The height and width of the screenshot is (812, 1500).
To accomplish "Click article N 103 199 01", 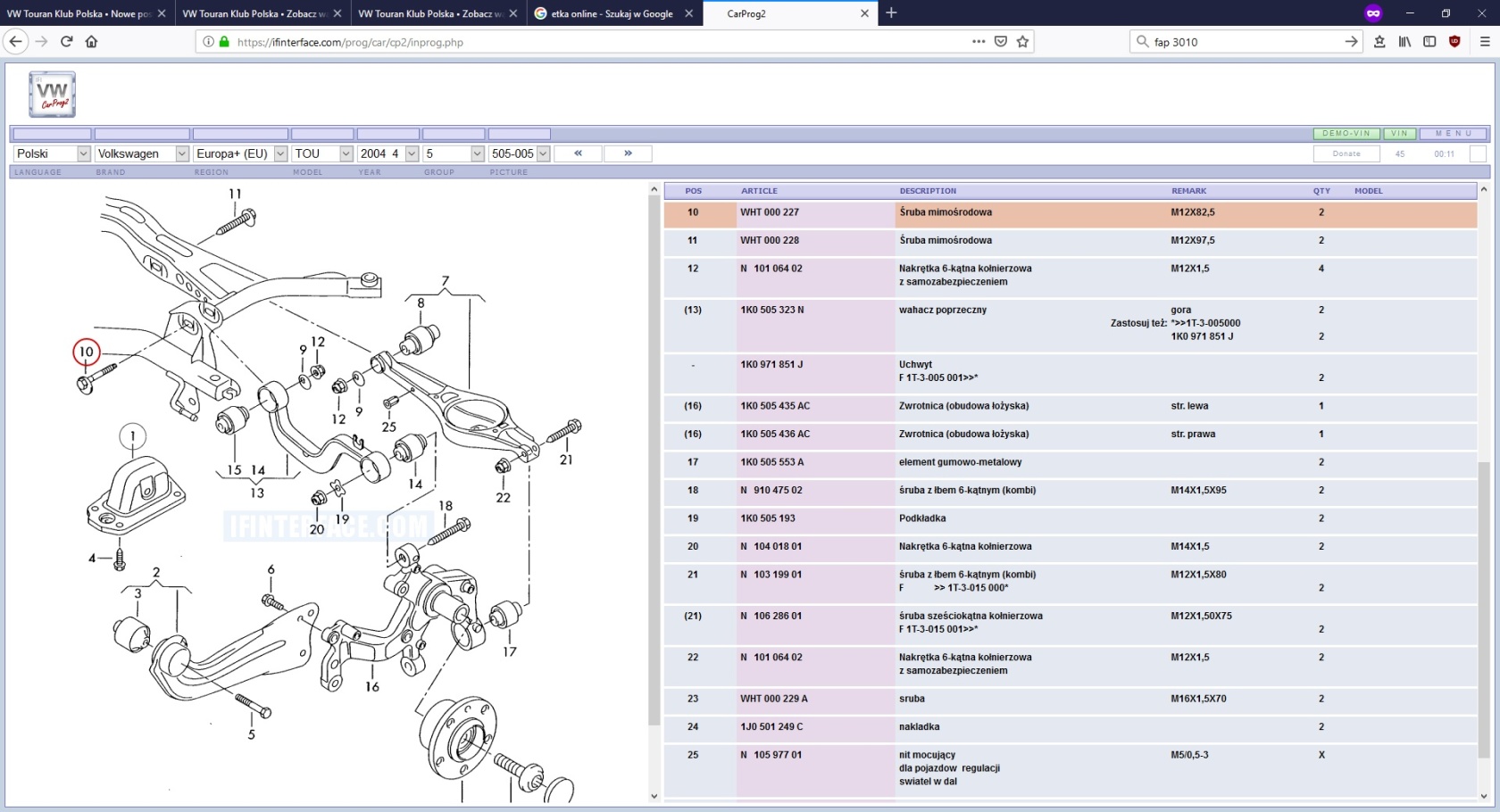I will (771, 575).
